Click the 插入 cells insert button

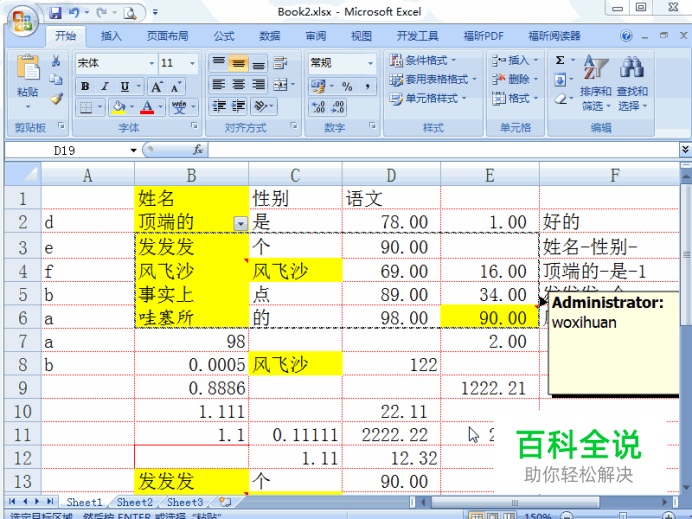coord(515,60)
